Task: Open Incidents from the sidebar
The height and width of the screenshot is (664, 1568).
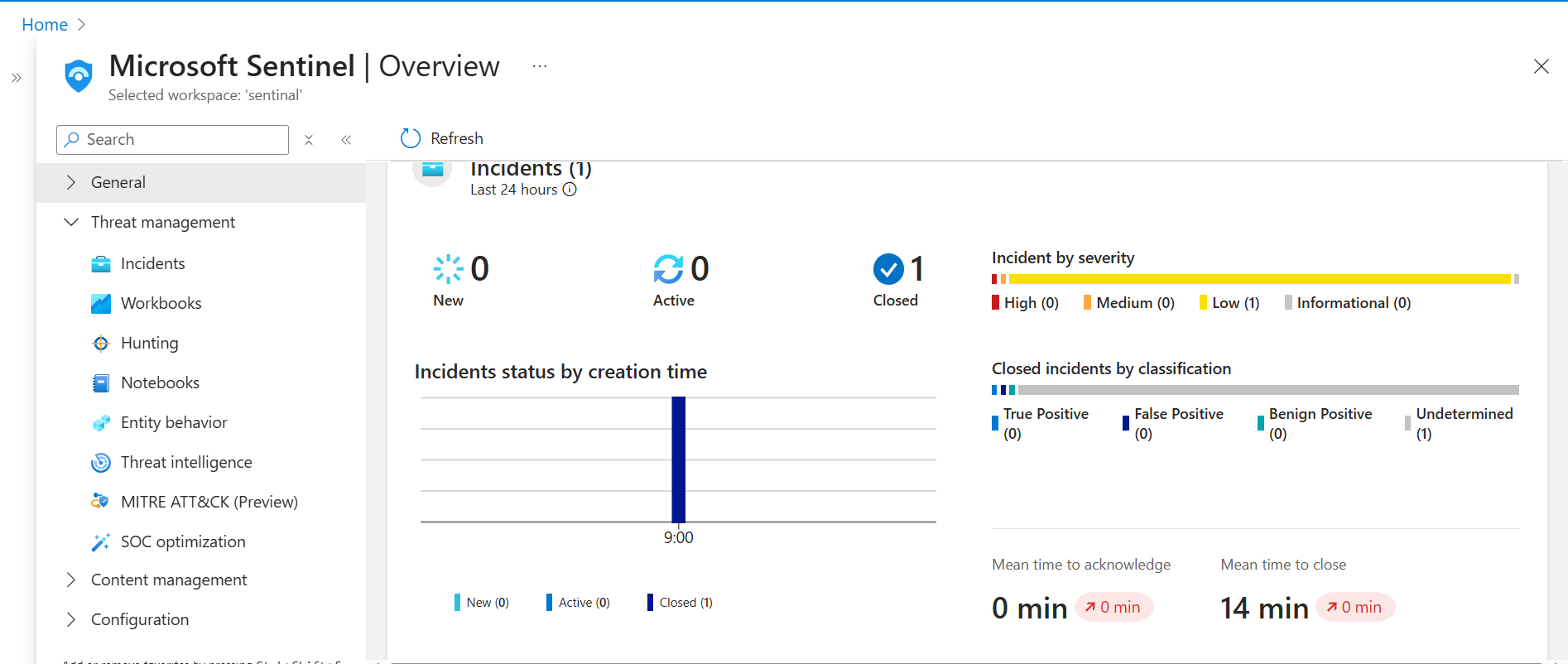Action: (152, 263)
